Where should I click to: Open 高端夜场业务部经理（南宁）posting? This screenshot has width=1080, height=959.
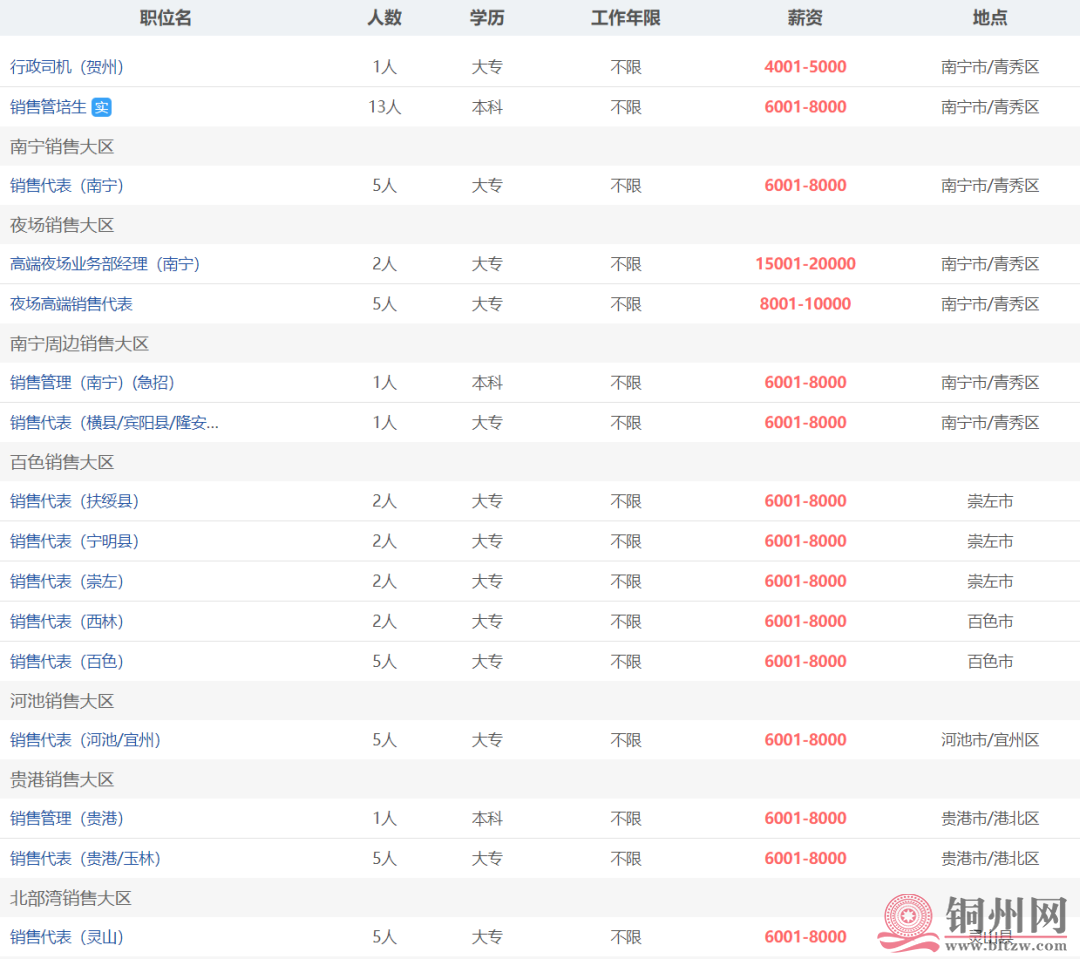pyautogui.click(x=105, y=264)
